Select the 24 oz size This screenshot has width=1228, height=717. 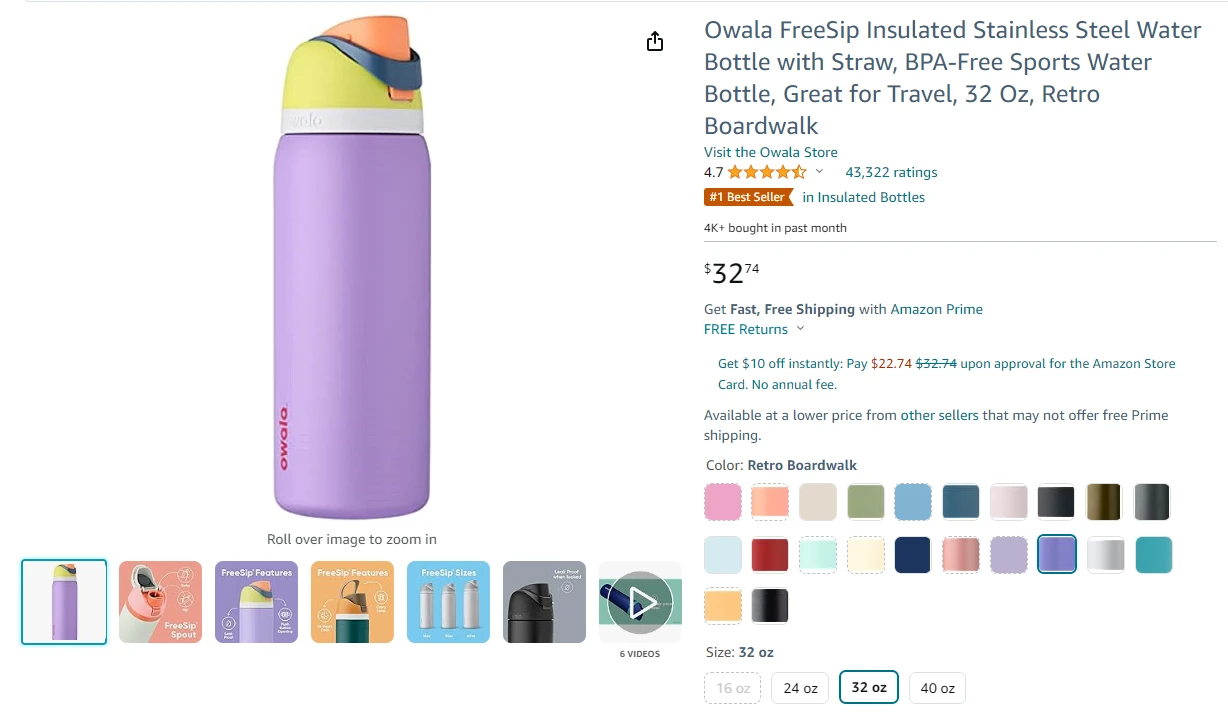pyautogui.click(x=799, y=687)
